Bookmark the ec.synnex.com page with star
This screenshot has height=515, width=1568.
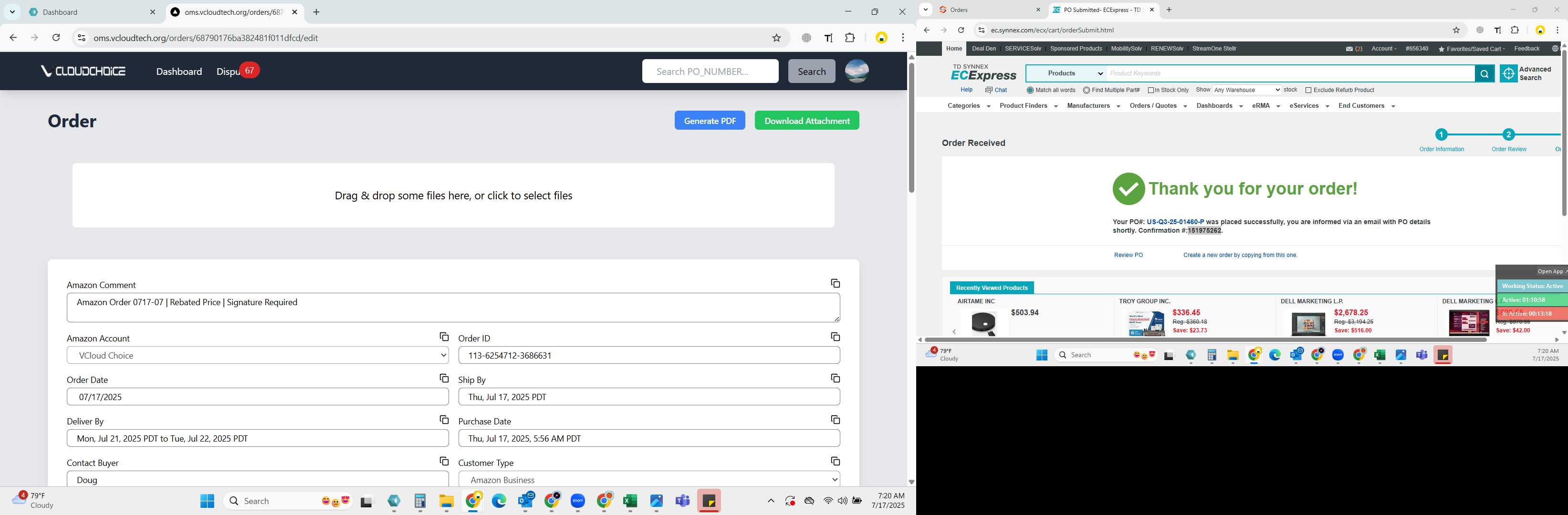click(1456, 30)
